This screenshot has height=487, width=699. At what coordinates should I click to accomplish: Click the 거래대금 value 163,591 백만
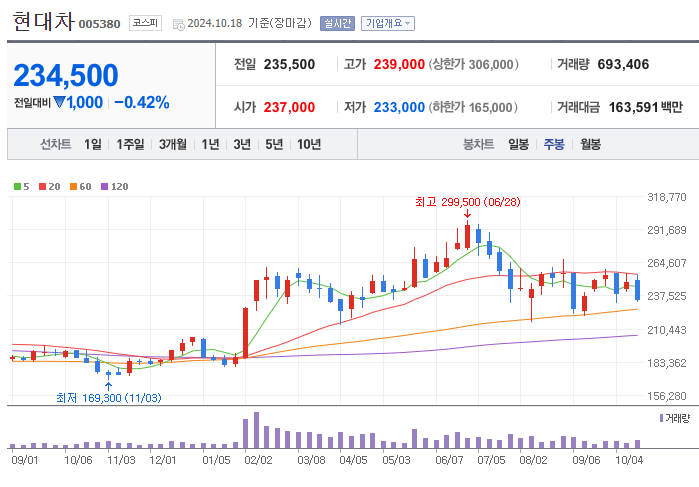pos(646,107)
